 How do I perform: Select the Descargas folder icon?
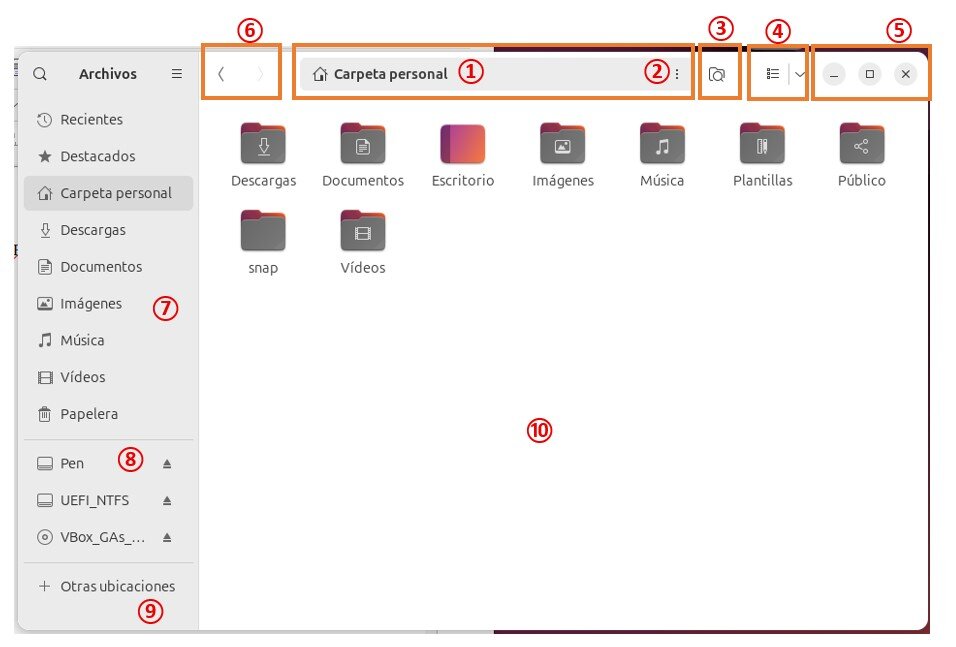(263, 144)
